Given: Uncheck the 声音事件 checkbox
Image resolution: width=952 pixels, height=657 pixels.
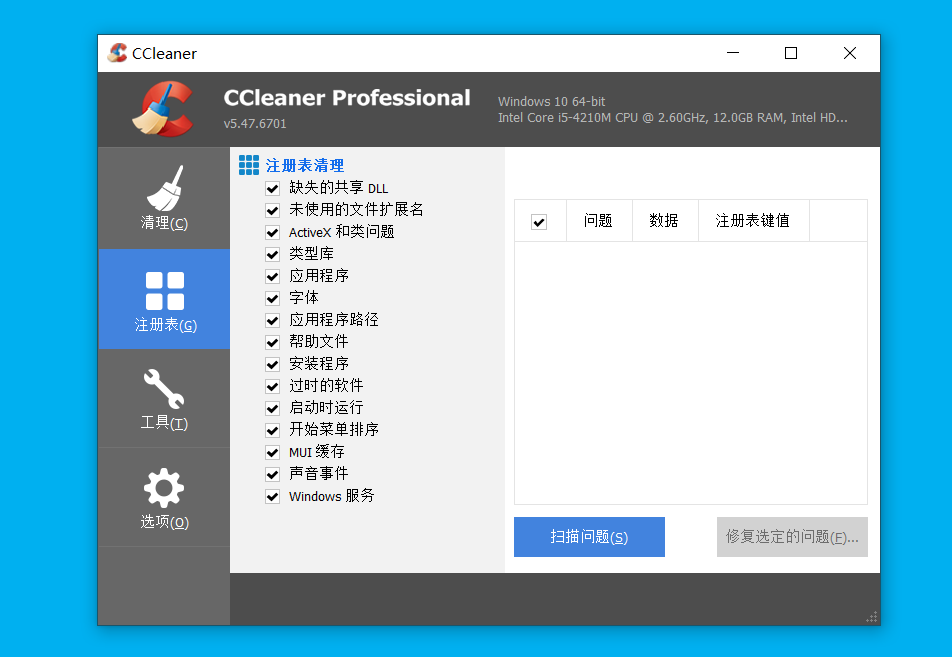Looking at the screenshot, I should click(x=273, y=474).
